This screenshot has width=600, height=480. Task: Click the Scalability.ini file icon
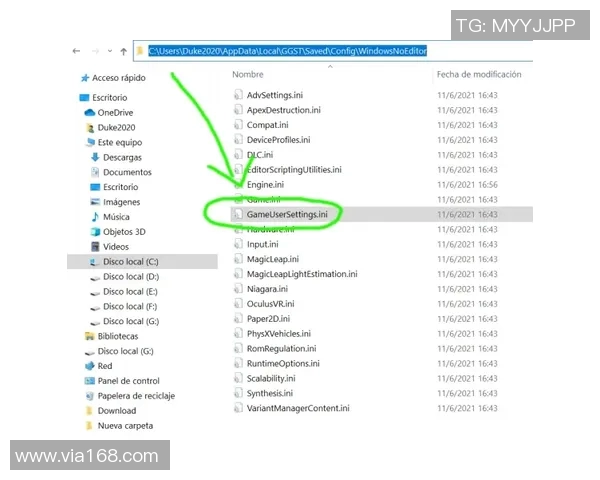[238, 379]
